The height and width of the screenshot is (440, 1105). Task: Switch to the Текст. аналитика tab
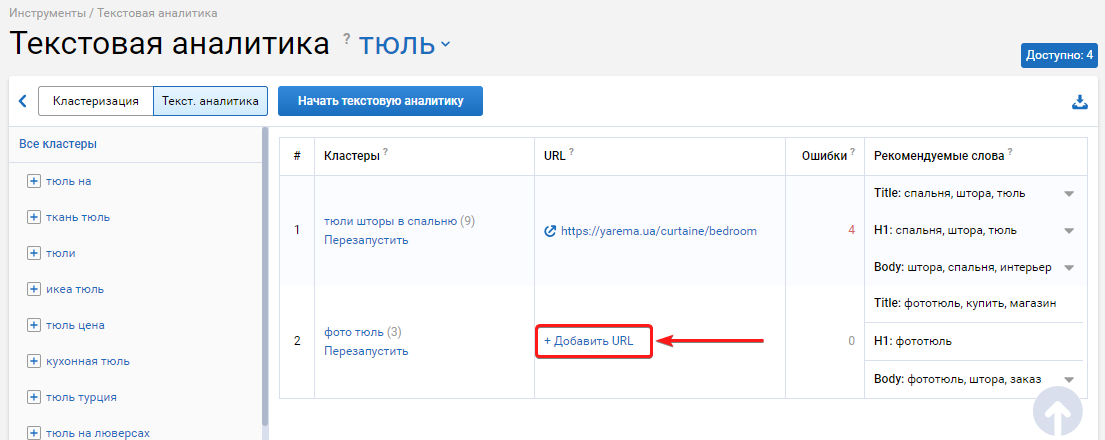(210, 101)
